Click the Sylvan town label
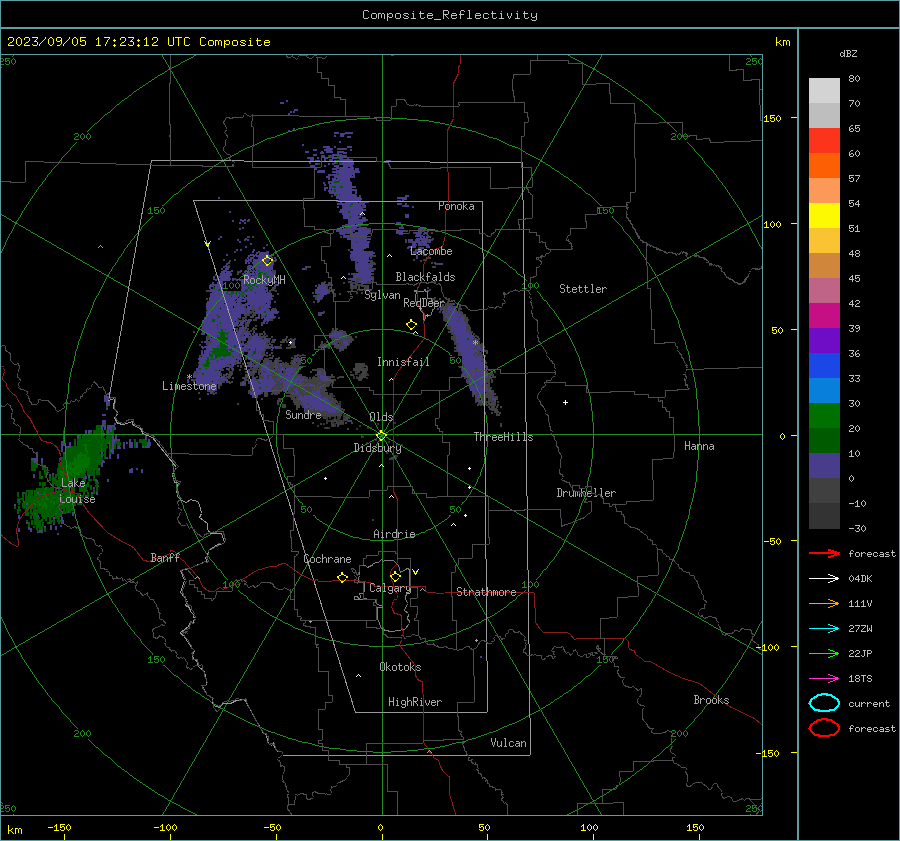Image resolution: width=900 pixels, height=841 pixels. (x=382, y=295)
